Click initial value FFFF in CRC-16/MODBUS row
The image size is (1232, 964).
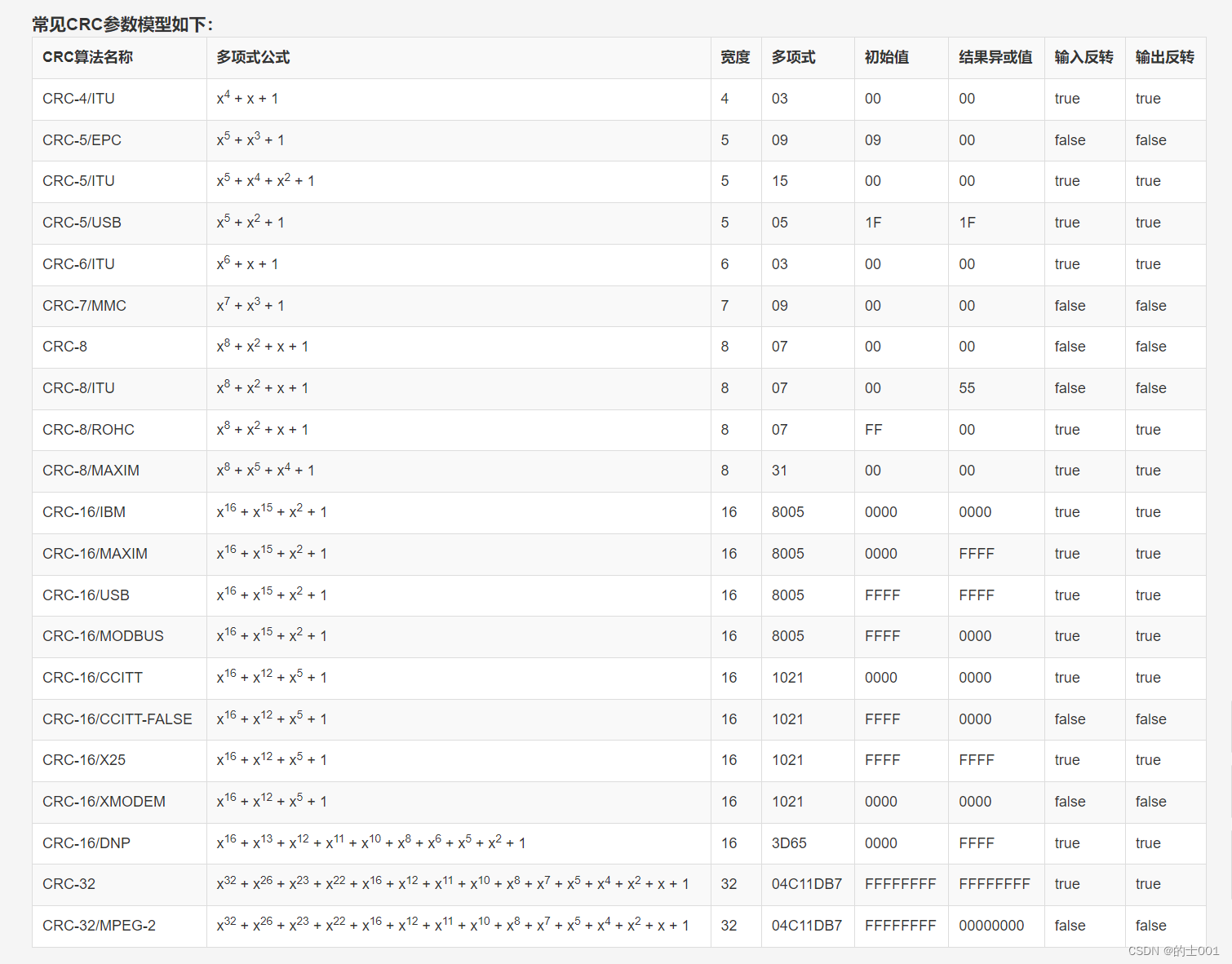pos(883,636)
